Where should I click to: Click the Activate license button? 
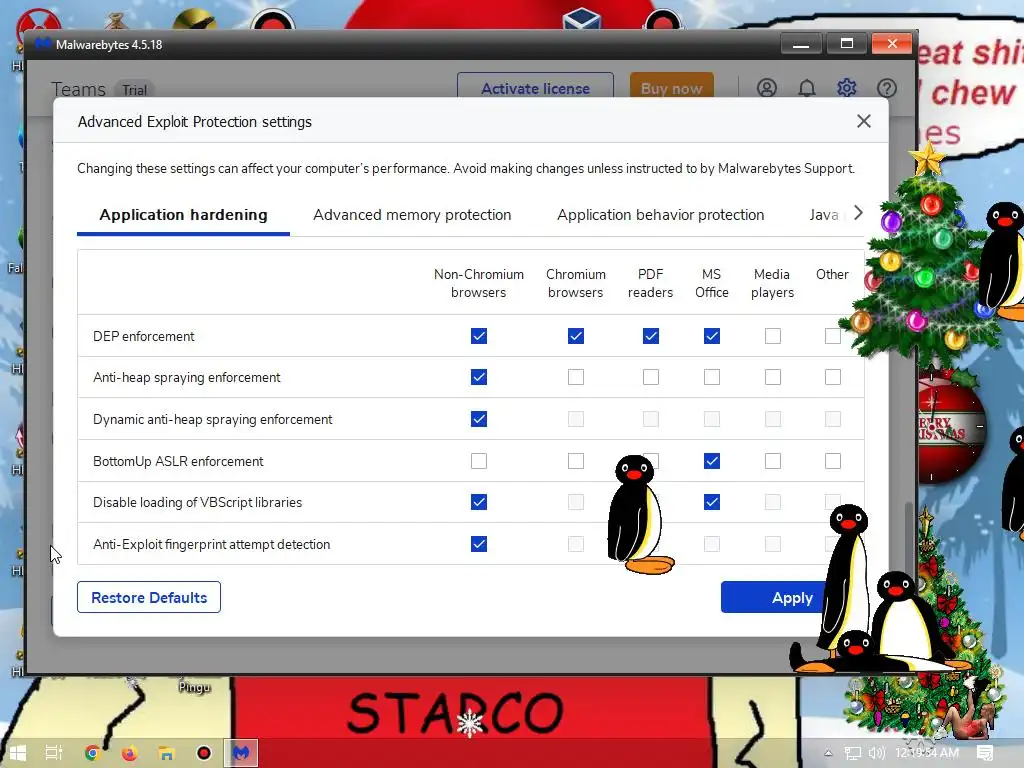coord(535,88)
